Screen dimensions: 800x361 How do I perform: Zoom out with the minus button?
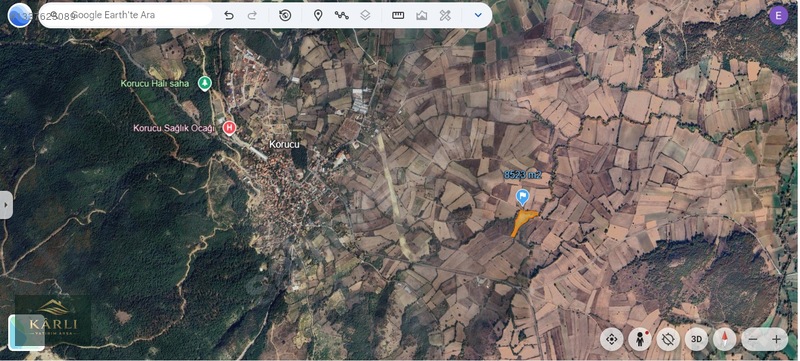coord(753,339)
